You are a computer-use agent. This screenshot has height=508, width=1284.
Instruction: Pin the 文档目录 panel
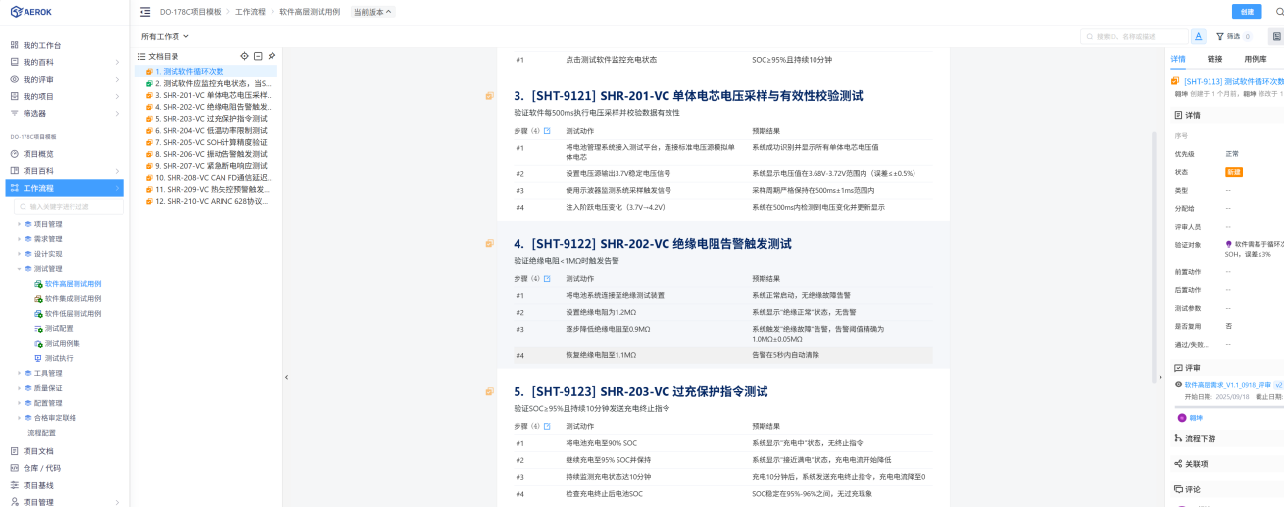[x=271, y=56]
